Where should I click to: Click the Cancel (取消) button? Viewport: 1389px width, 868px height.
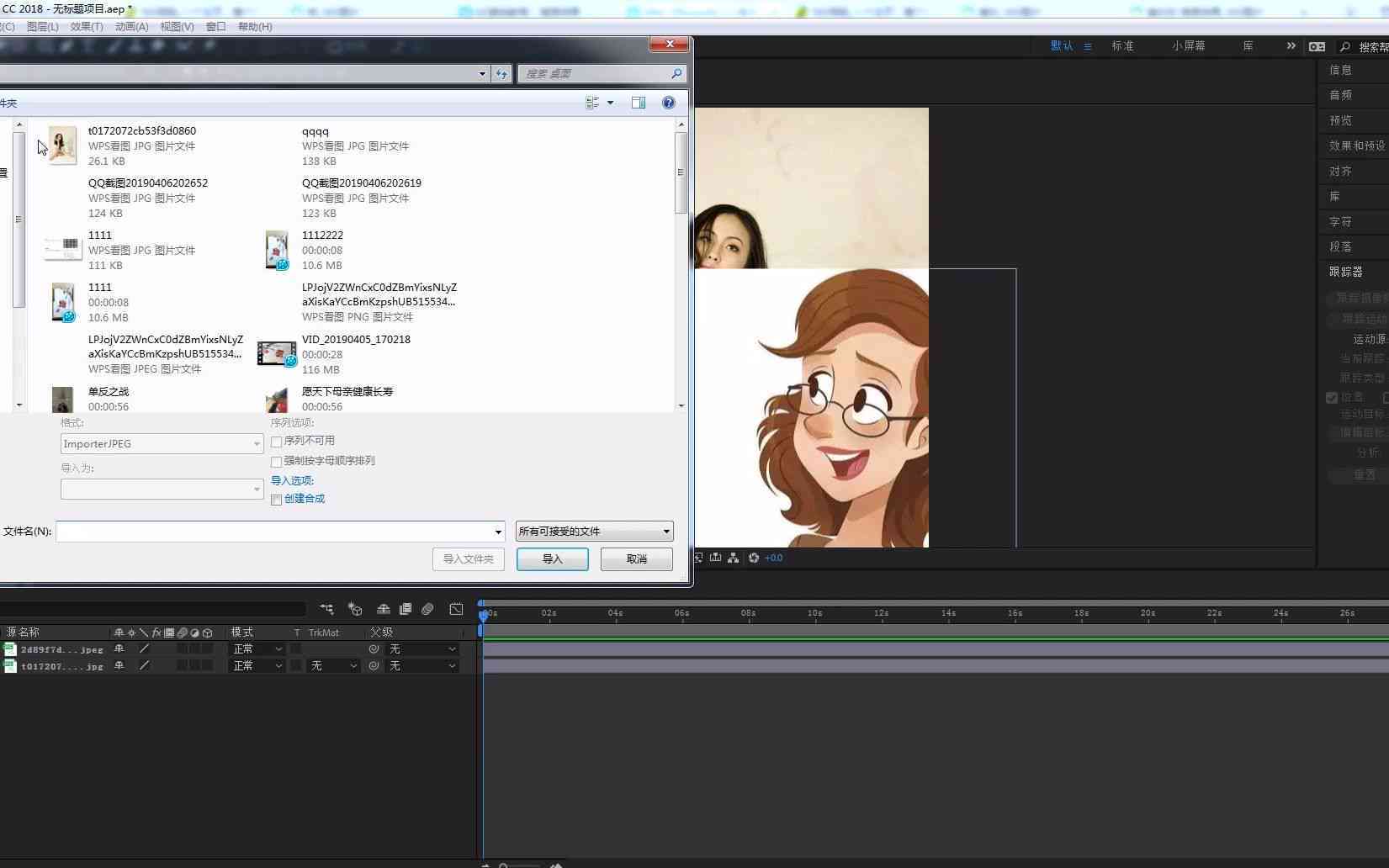coord(637,559)
